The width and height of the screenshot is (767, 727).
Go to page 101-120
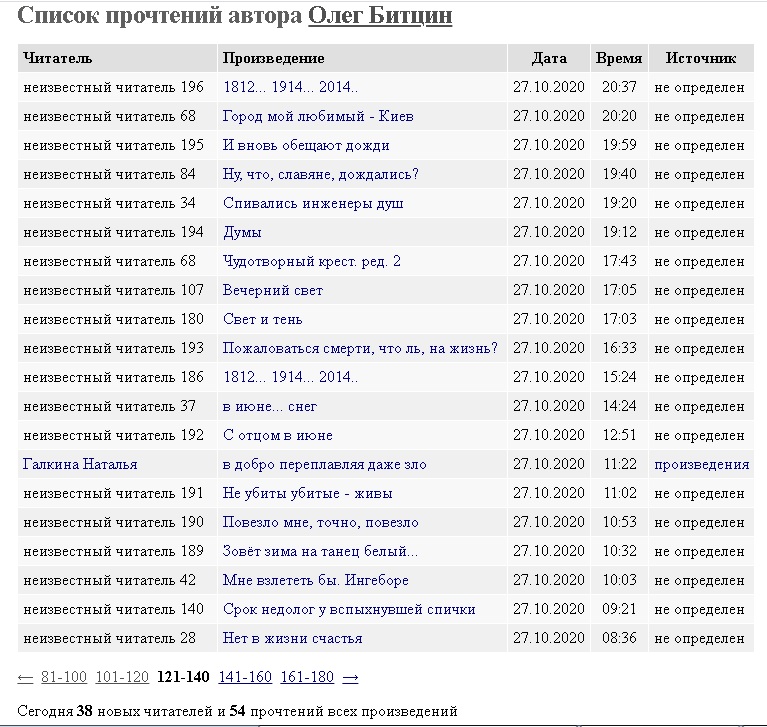[122, 677]
